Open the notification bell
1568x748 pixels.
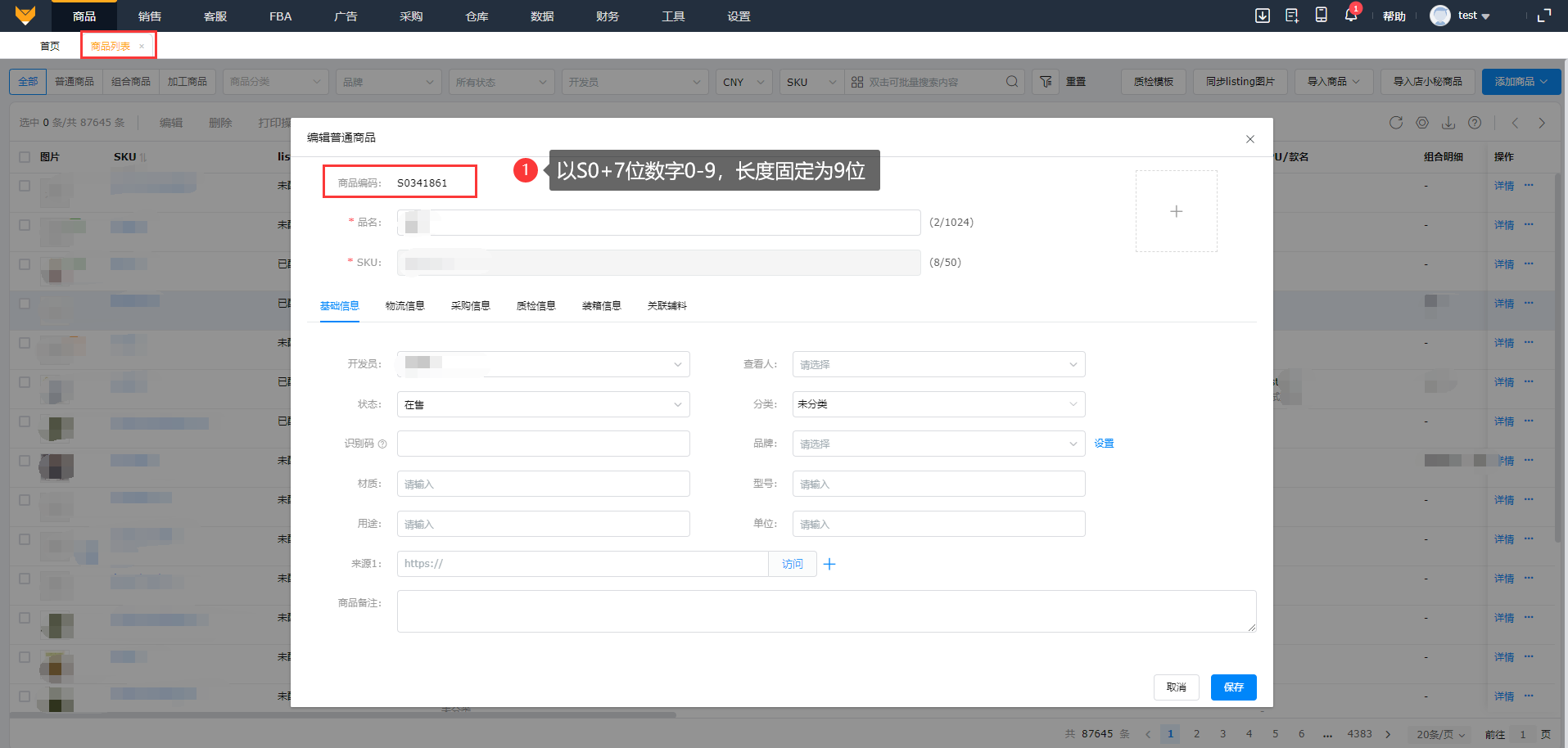[x=1351, y=16]
